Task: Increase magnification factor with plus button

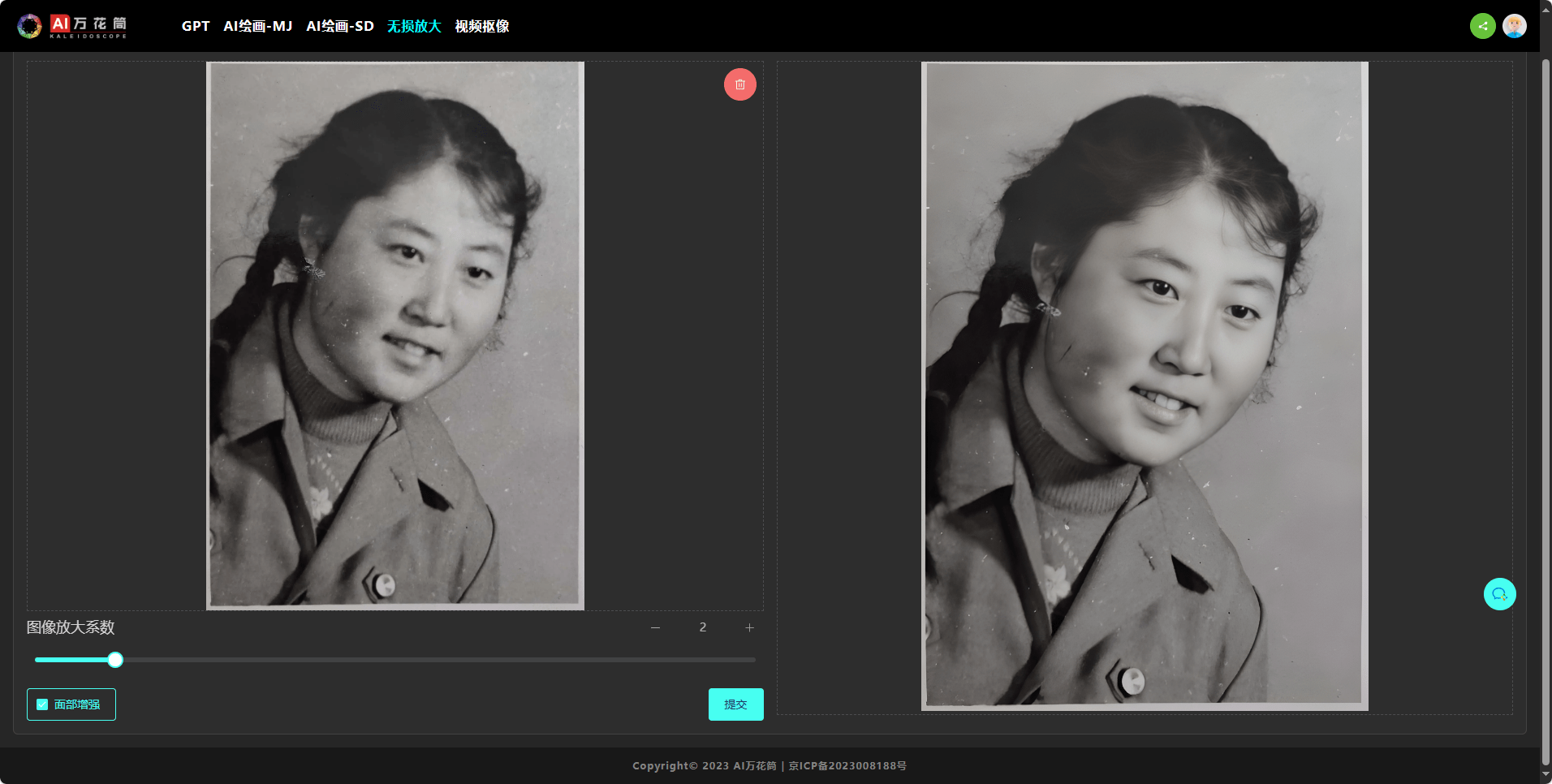Action: (749, 627)
